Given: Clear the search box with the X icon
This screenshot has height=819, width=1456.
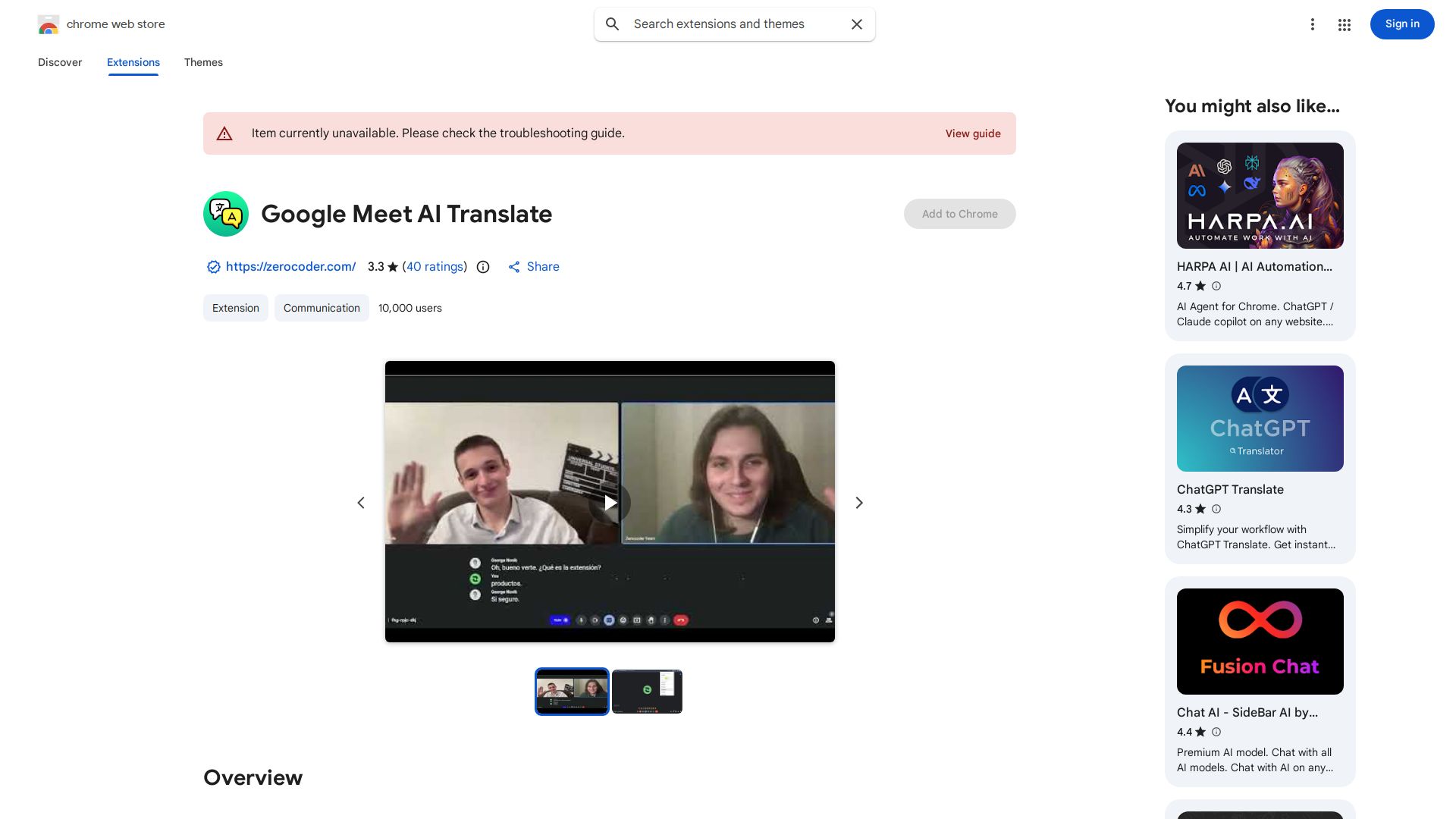Looking at the screenshot, I should coord(856,24).
